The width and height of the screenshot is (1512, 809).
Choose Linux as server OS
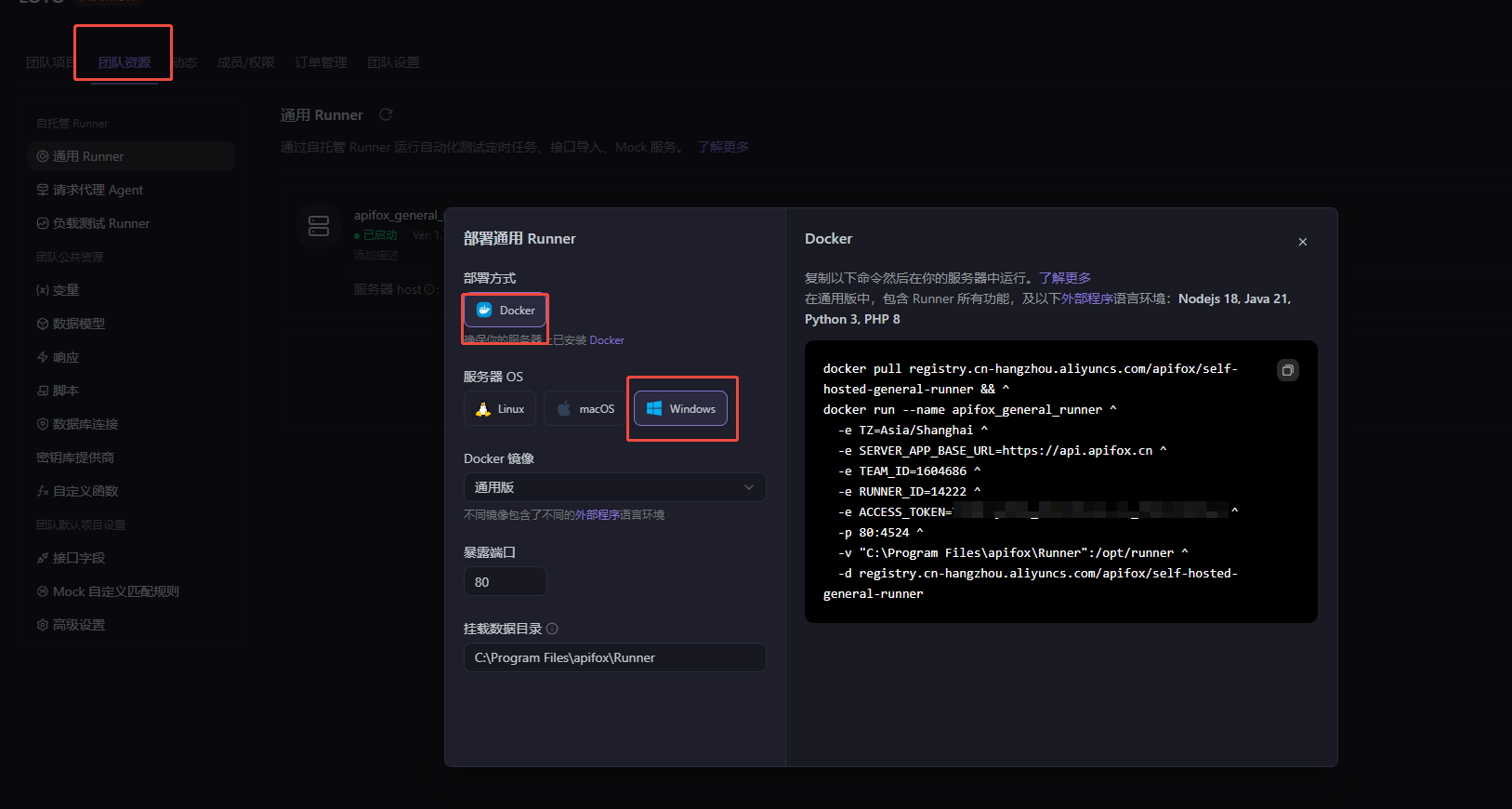pos(500,409)
